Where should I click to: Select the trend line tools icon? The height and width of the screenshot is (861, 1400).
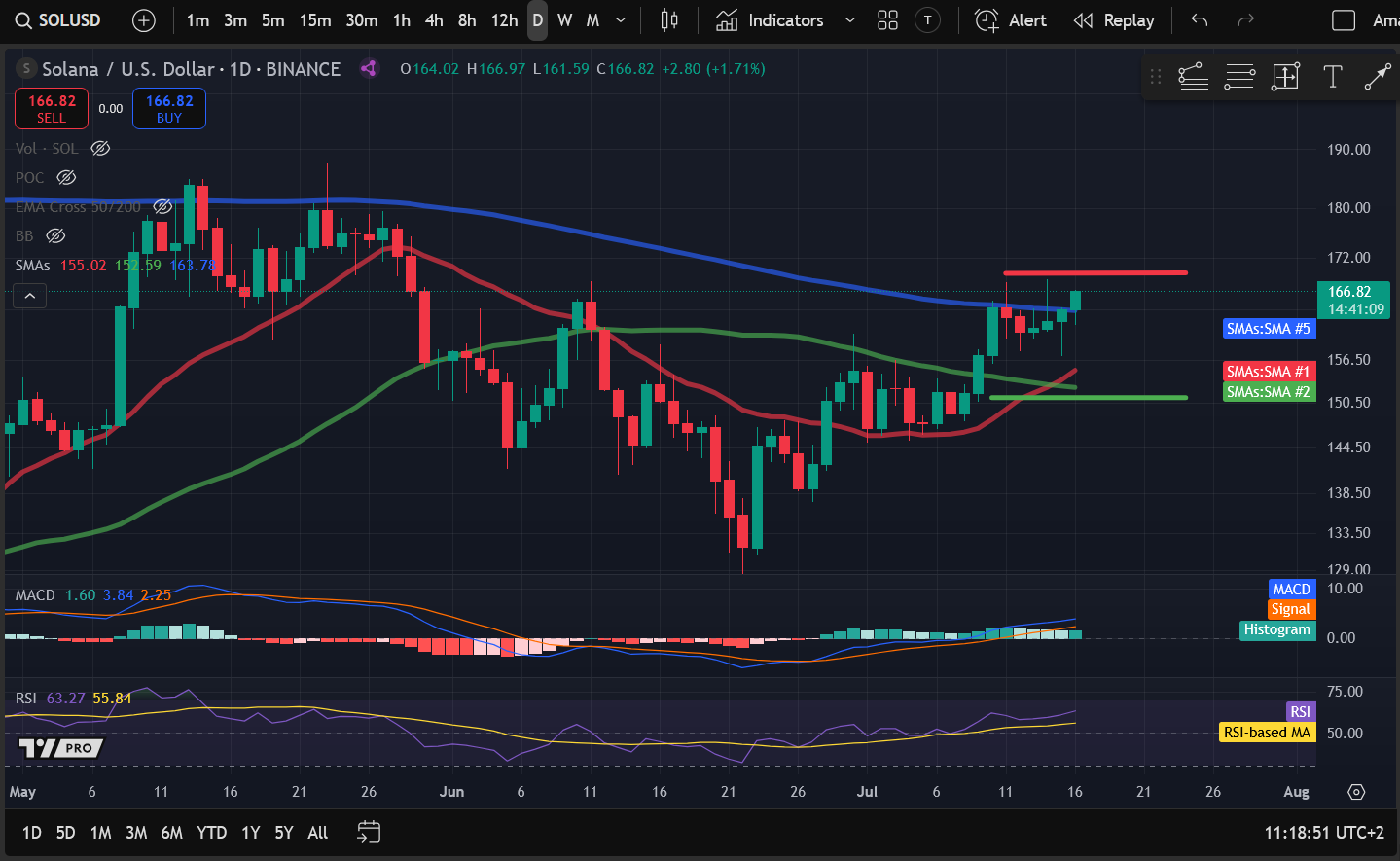(1193, 77)
